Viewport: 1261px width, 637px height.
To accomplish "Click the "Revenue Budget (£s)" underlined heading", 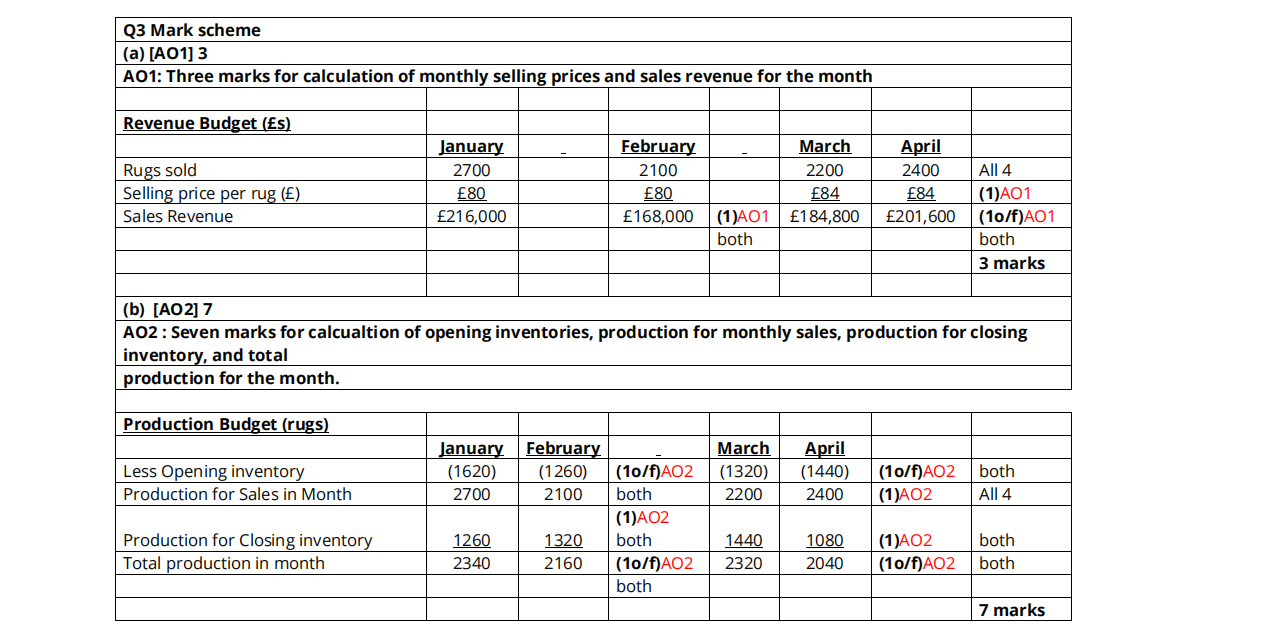I will (207, 123).
